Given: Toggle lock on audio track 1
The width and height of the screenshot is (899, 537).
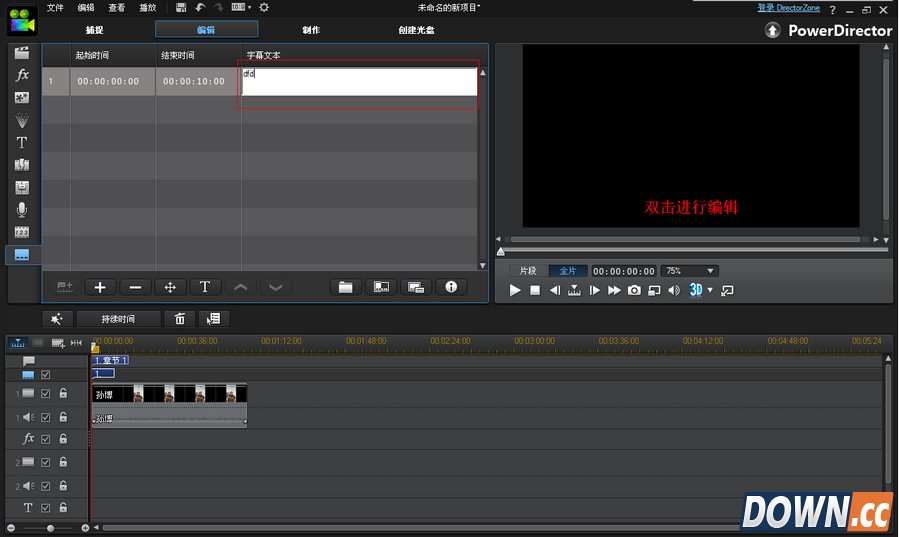Looking at the screenshot, I should coord(63,417).
